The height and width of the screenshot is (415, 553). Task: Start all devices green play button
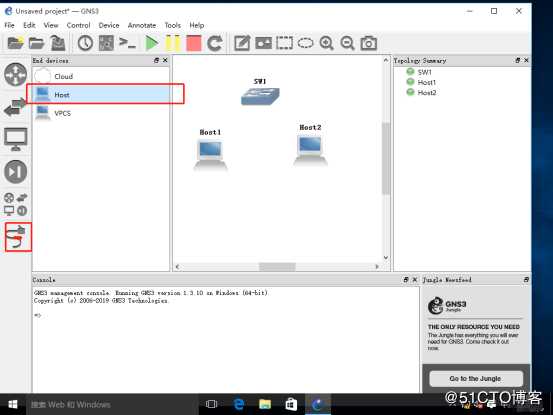pos(152,43)
